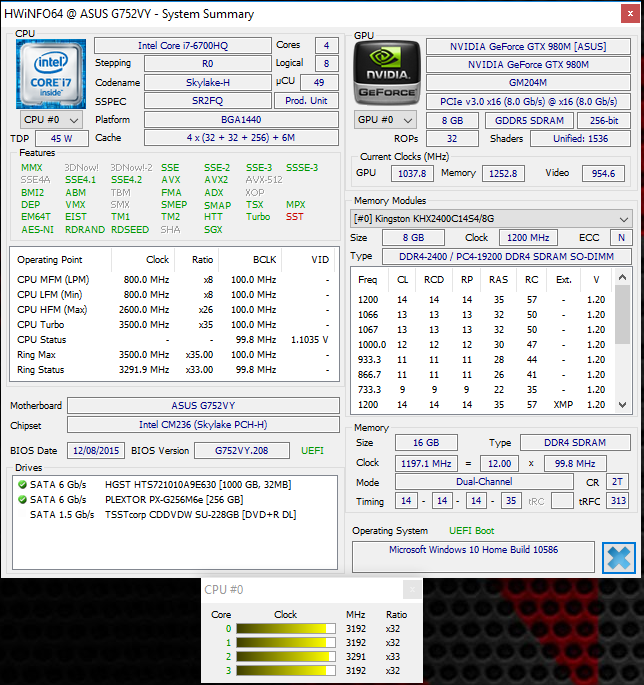Image resolution: width=644 pixels, height=685 pixels.
Task: Click the XMP 1200 timing row
Action: point(482,405)
